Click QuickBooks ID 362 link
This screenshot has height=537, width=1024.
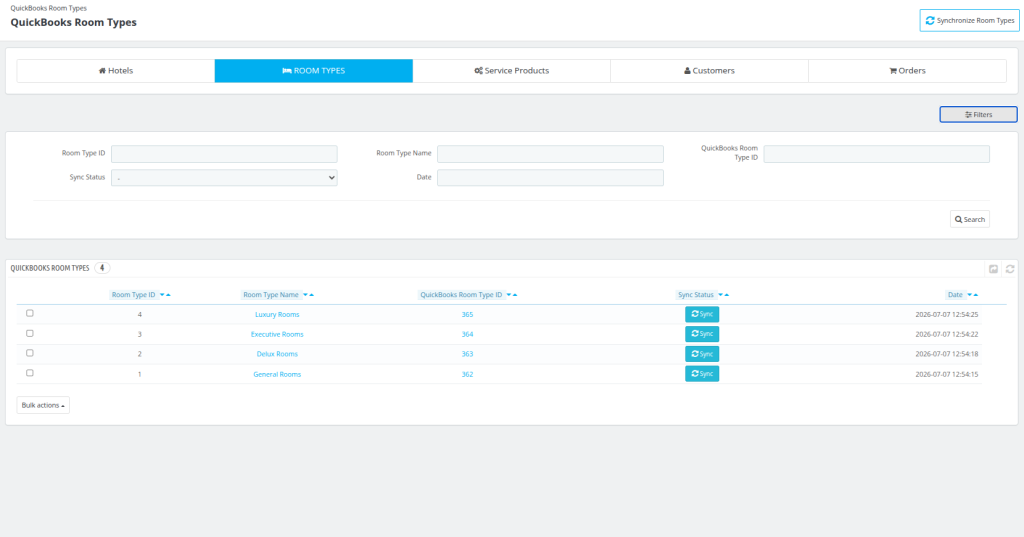point(467,374)
